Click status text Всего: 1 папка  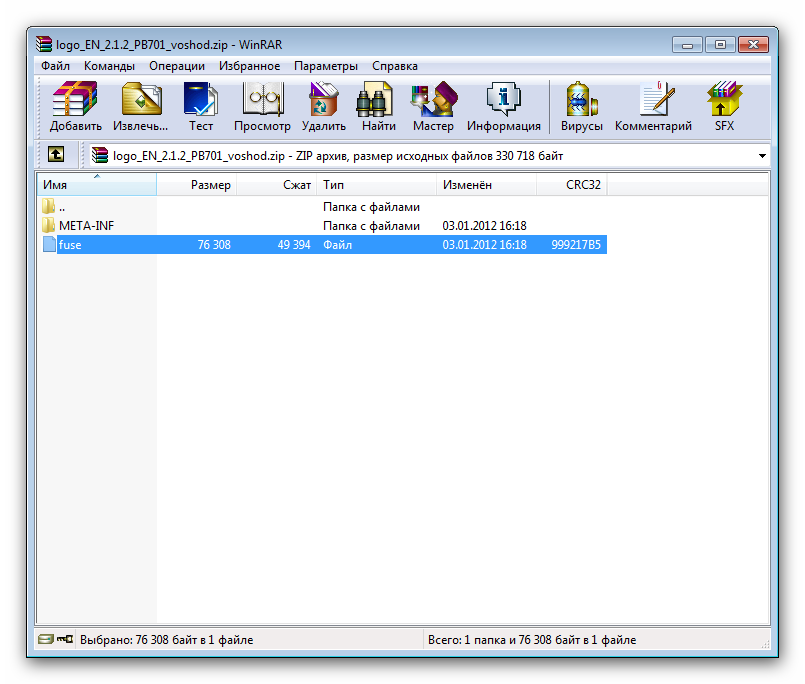point(532,640)
